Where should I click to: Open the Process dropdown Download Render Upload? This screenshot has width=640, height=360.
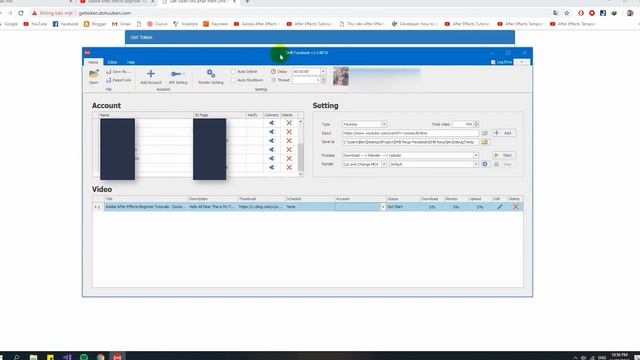pyautogui.click(x=476, y=156)
